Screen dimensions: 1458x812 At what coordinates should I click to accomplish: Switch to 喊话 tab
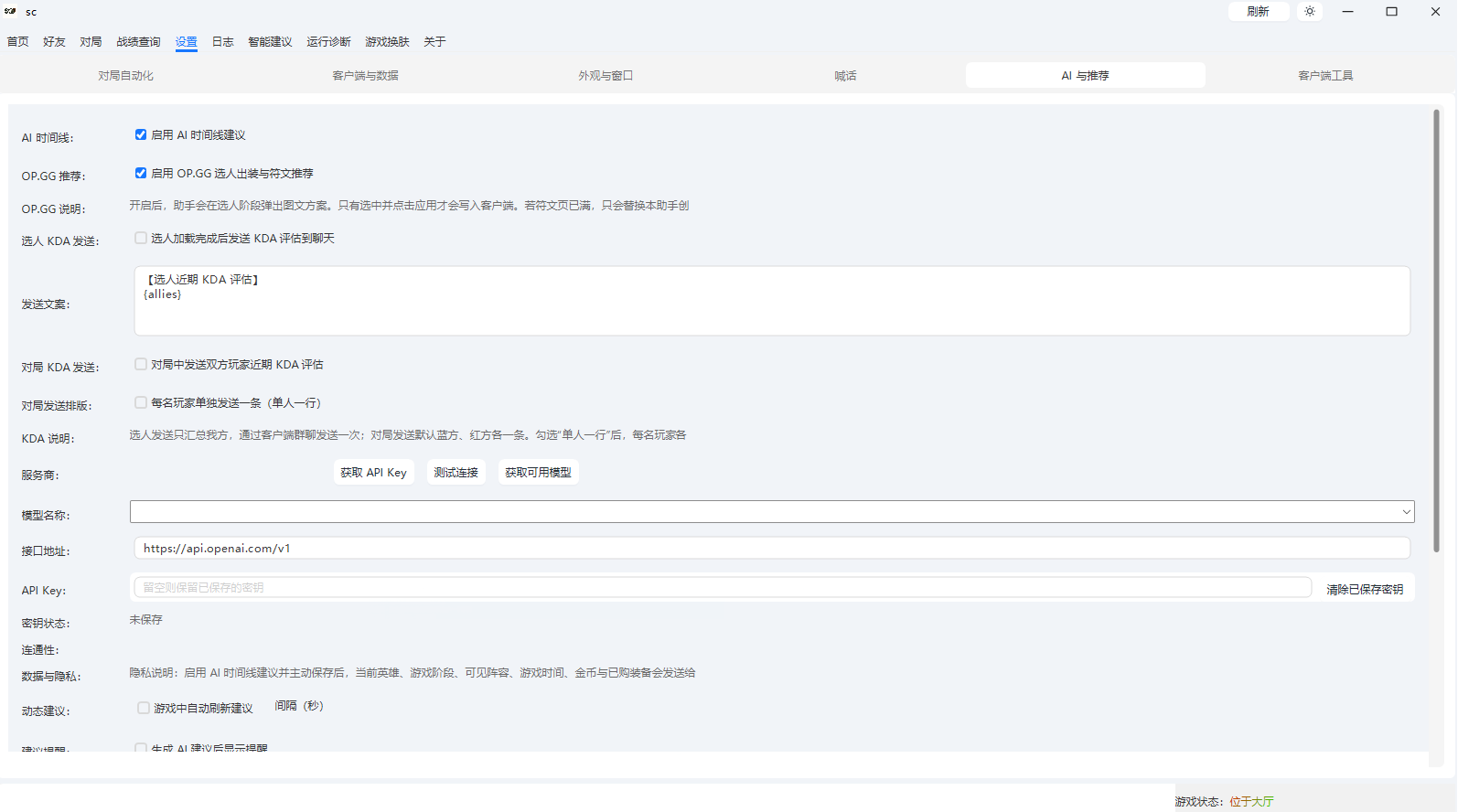845,75
